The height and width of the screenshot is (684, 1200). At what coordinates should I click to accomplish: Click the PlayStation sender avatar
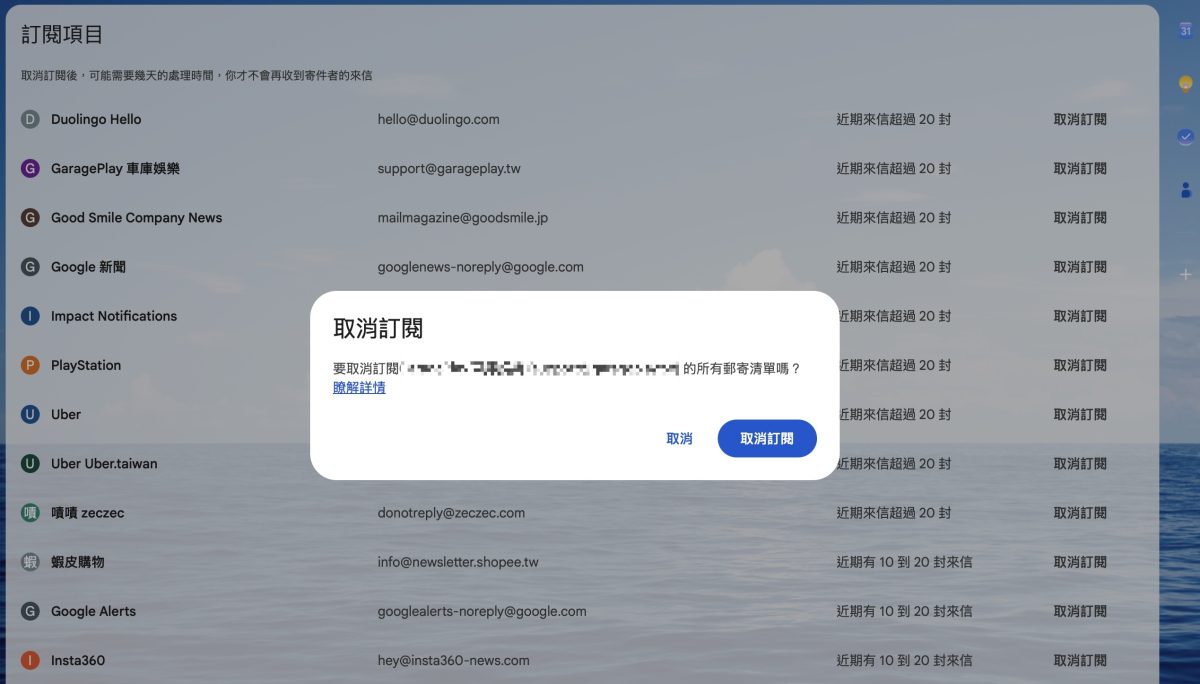[x=30, y=365]
